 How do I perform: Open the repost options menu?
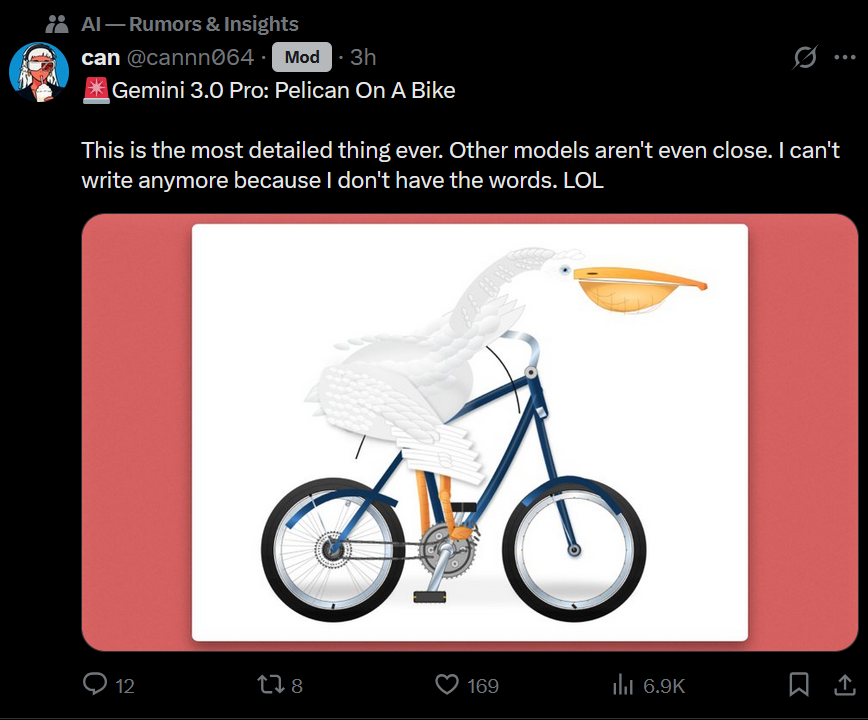click(x=271, y=685)
